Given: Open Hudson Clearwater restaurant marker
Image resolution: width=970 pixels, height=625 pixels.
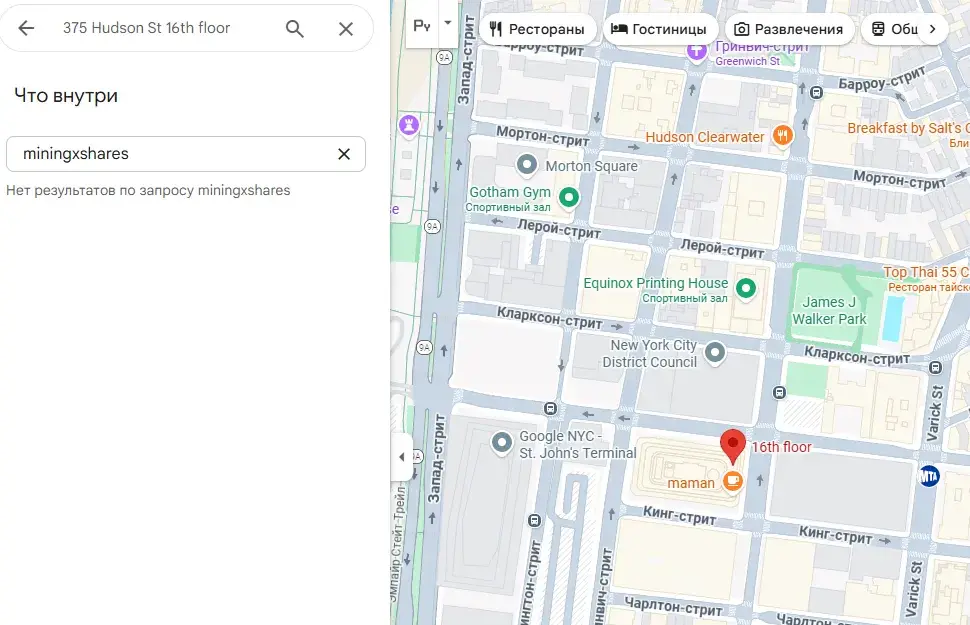Looking at the screenshot, I should [783, 136].
